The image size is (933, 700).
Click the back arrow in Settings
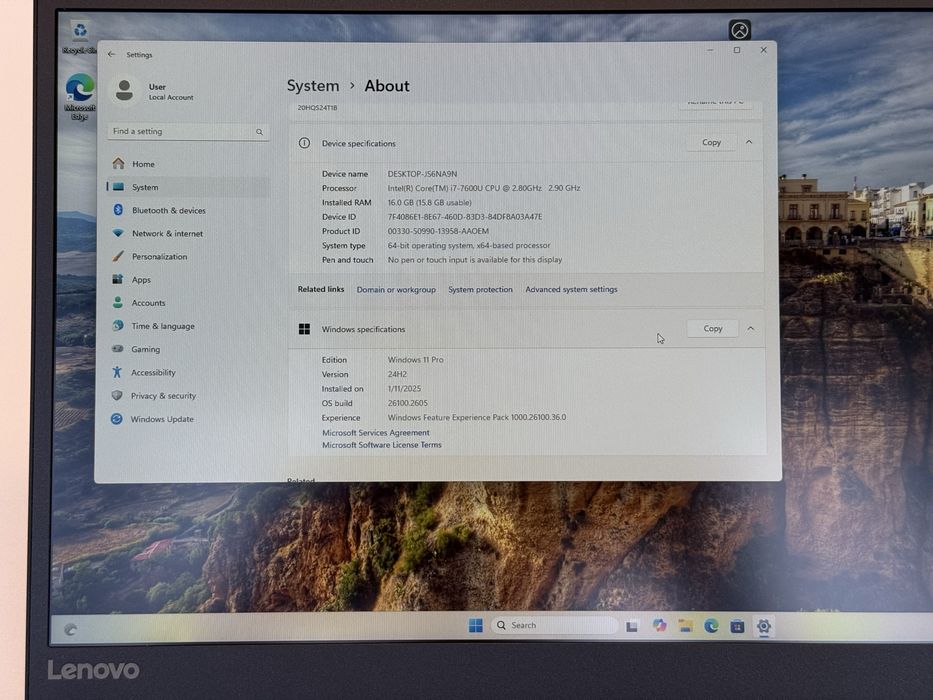tap(111, 54)
